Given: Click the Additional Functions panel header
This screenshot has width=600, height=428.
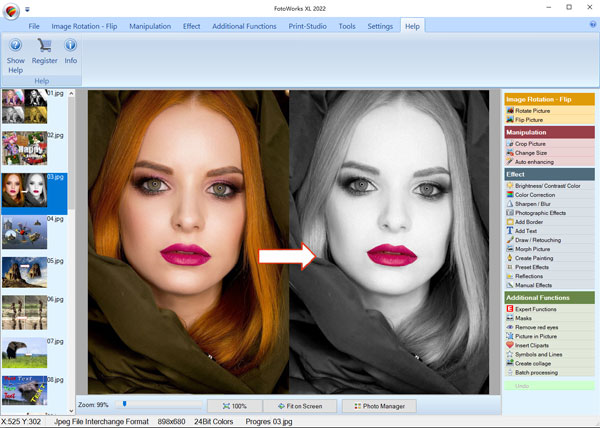Looking at the screenshot, I should 549,298.
